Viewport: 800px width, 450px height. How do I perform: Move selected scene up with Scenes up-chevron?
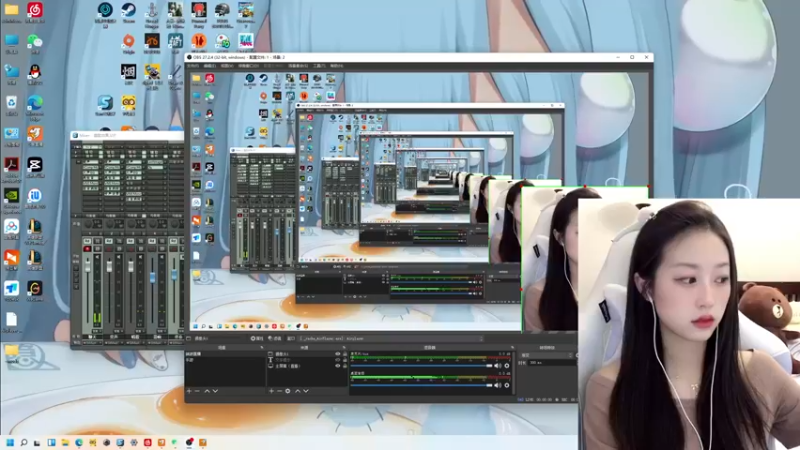pyautogui.click(x=207, y=391)
